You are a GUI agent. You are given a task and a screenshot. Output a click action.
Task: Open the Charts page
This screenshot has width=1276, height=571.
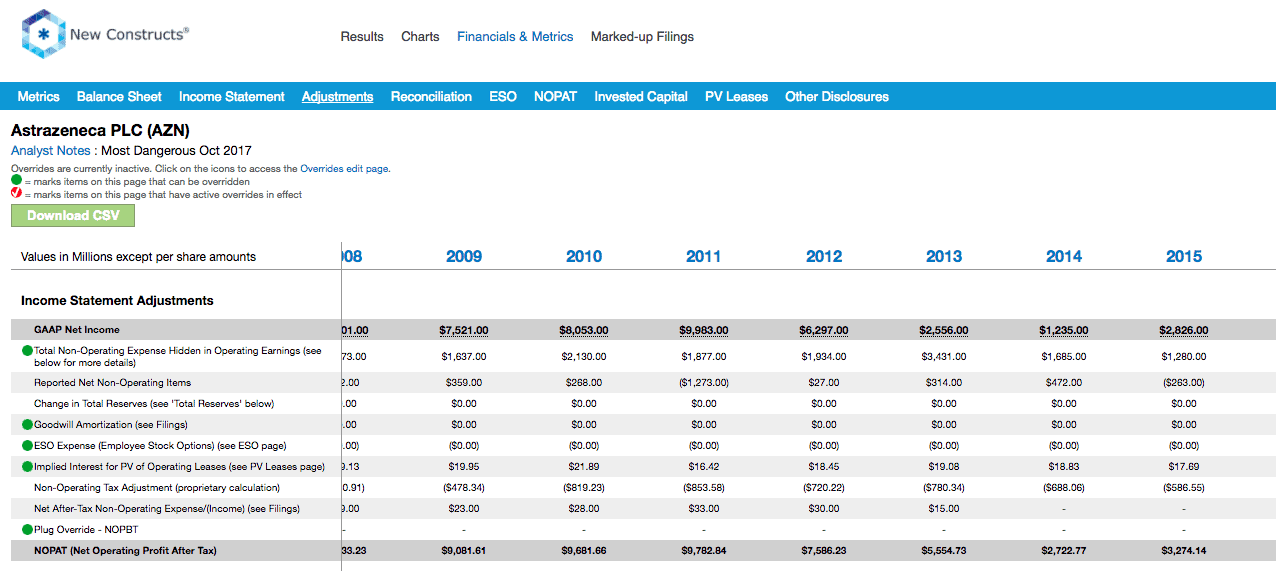pyautogui.click(x=420, y=36)
